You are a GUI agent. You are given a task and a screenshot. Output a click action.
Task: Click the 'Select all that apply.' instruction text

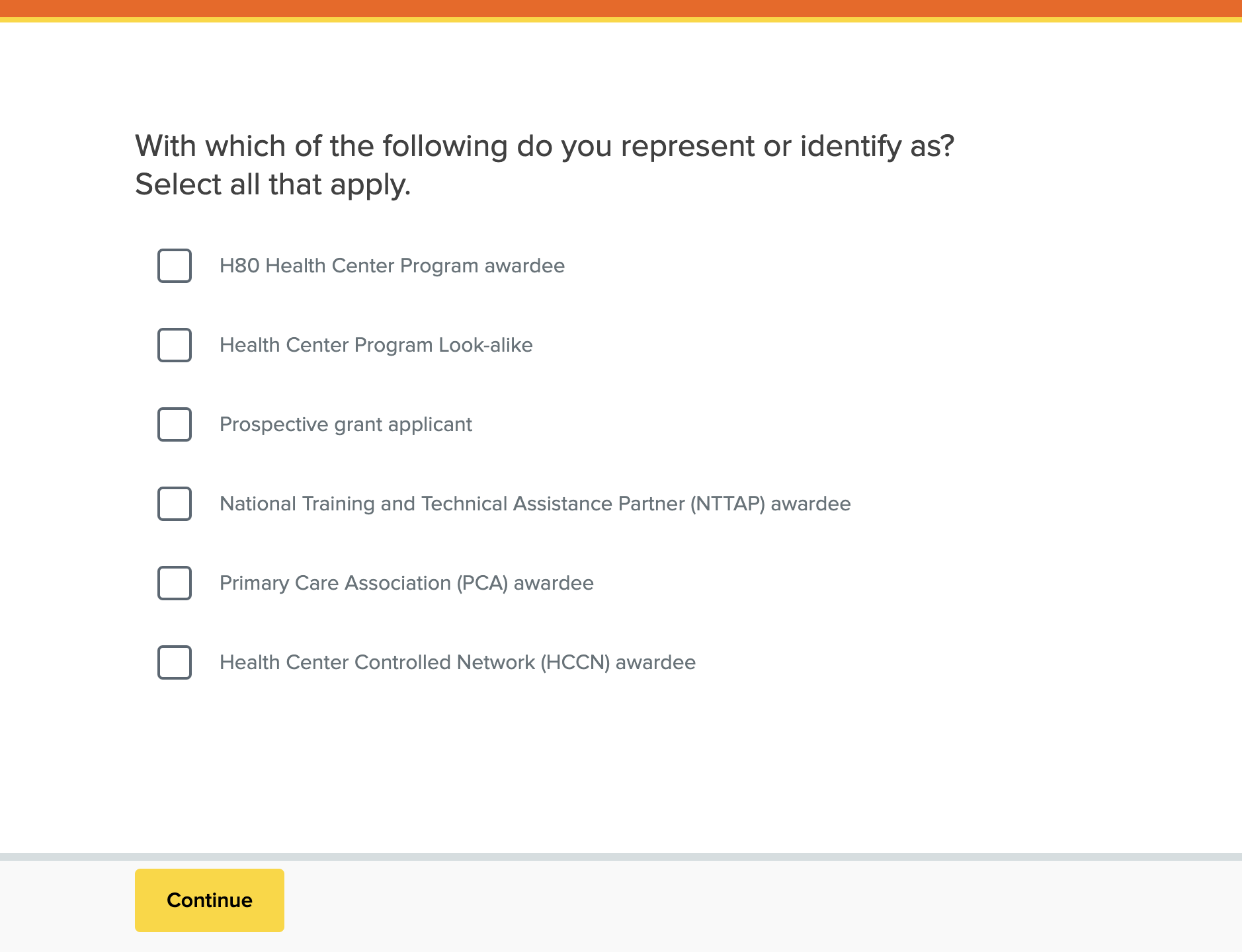pyautogui.click(x=272, y=184)
